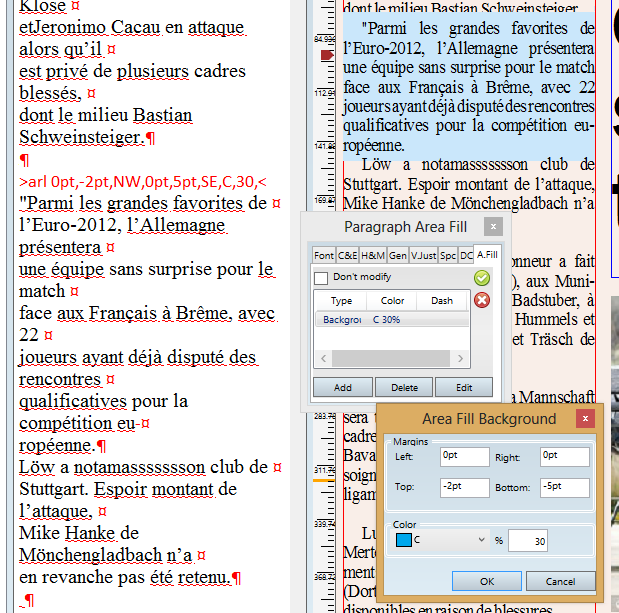Click the Left margin input field
619x613 pixels.
point(465,457)
